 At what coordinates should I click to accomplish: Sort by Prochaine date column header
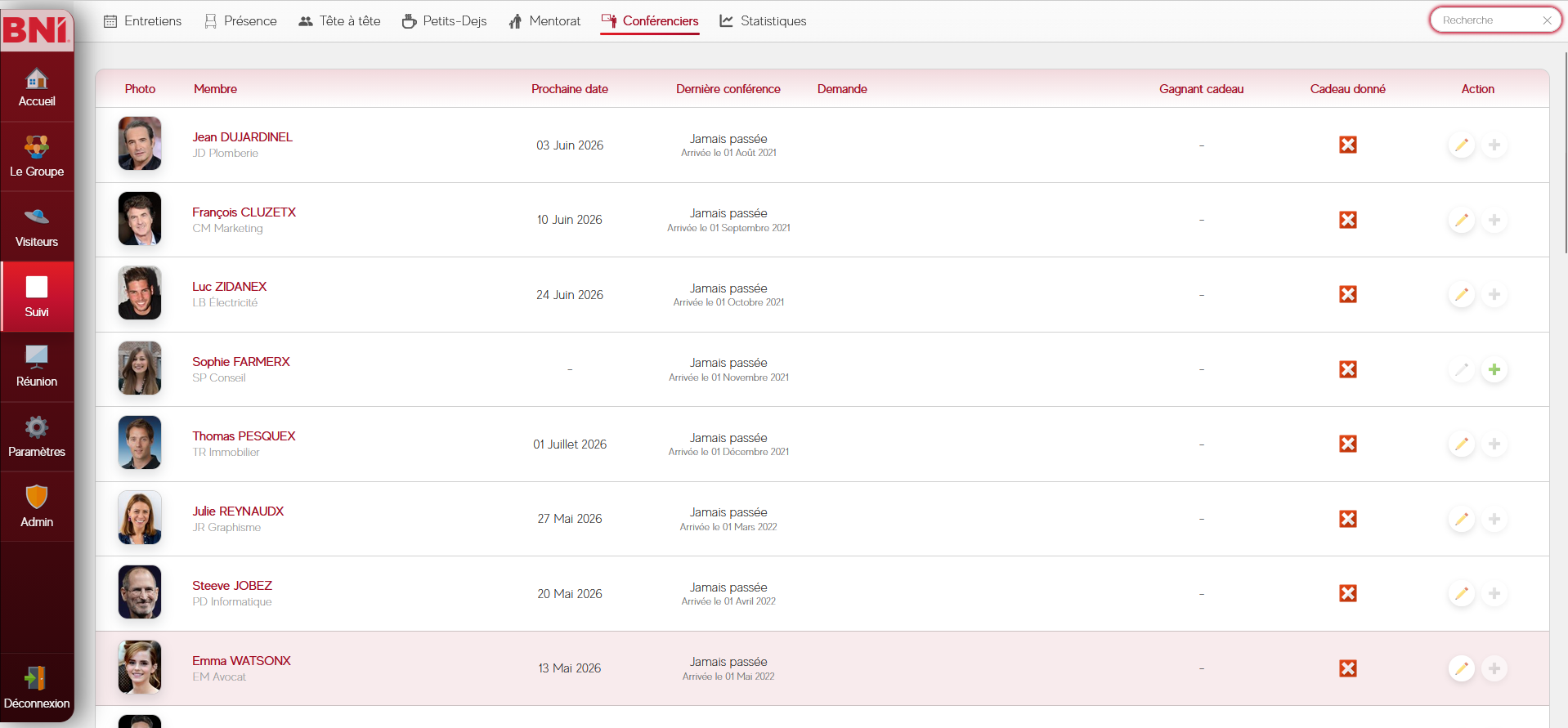[x=570, y=89]
